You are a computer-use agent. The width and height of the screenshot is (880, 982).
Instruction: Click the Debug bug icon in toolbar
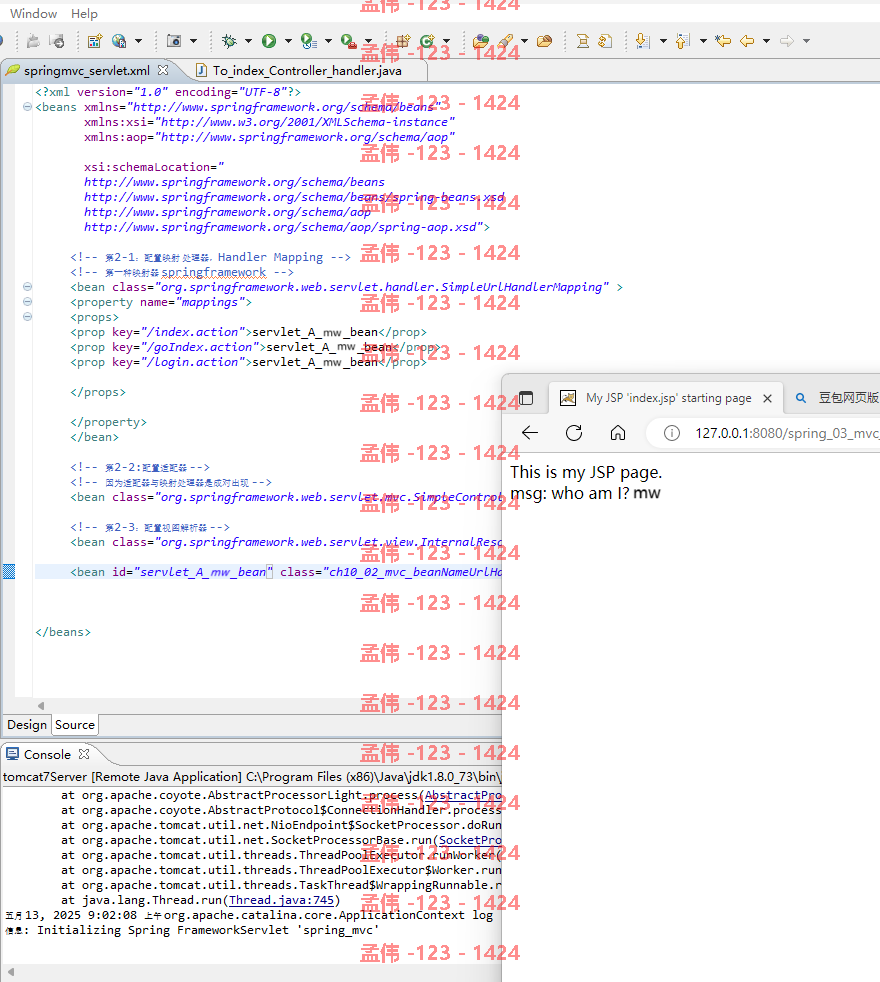click(229, 41)
